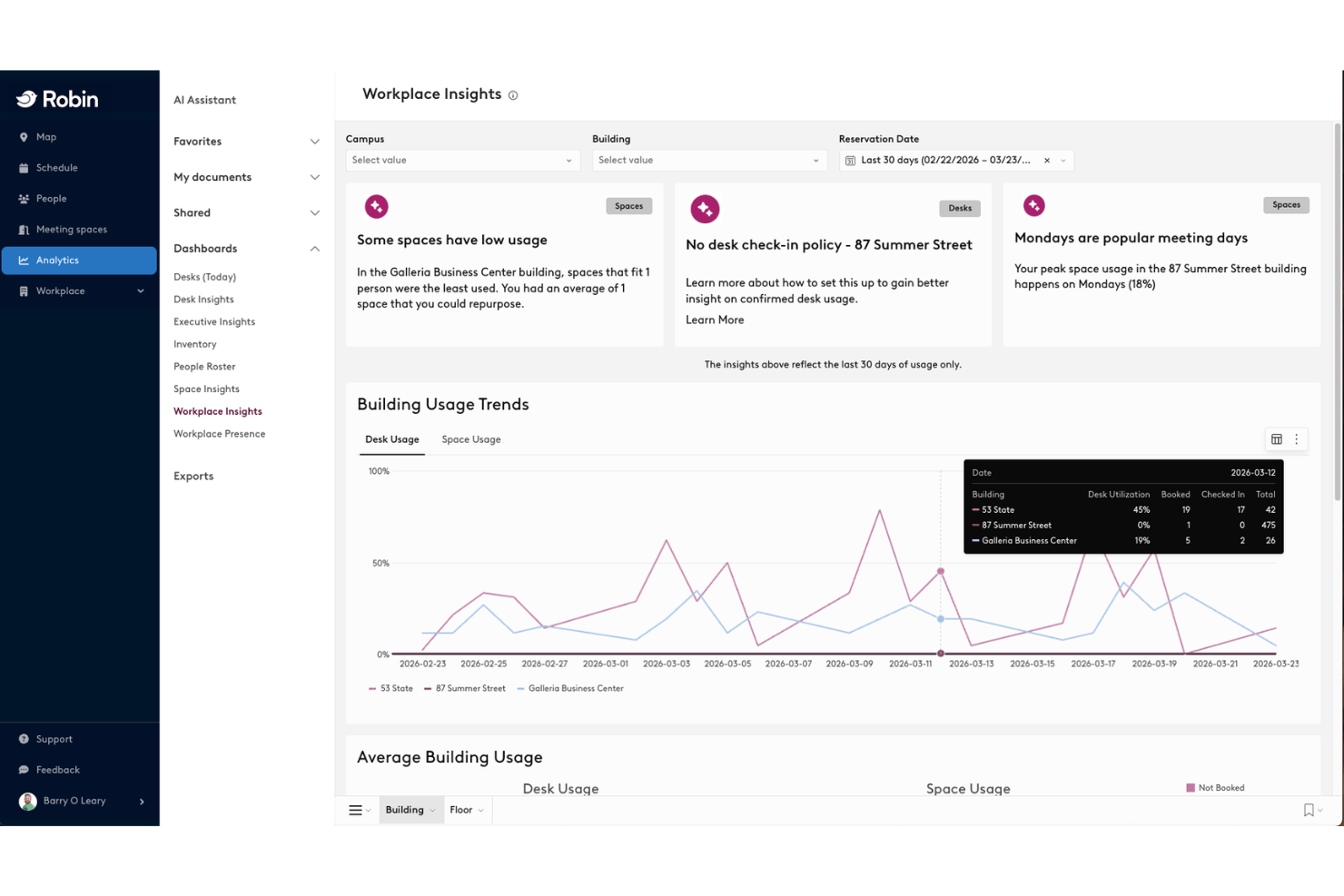Open Schedule via its calendar icon
Viewport: 1344px width, 896px height.
click(x=24, y=168)
